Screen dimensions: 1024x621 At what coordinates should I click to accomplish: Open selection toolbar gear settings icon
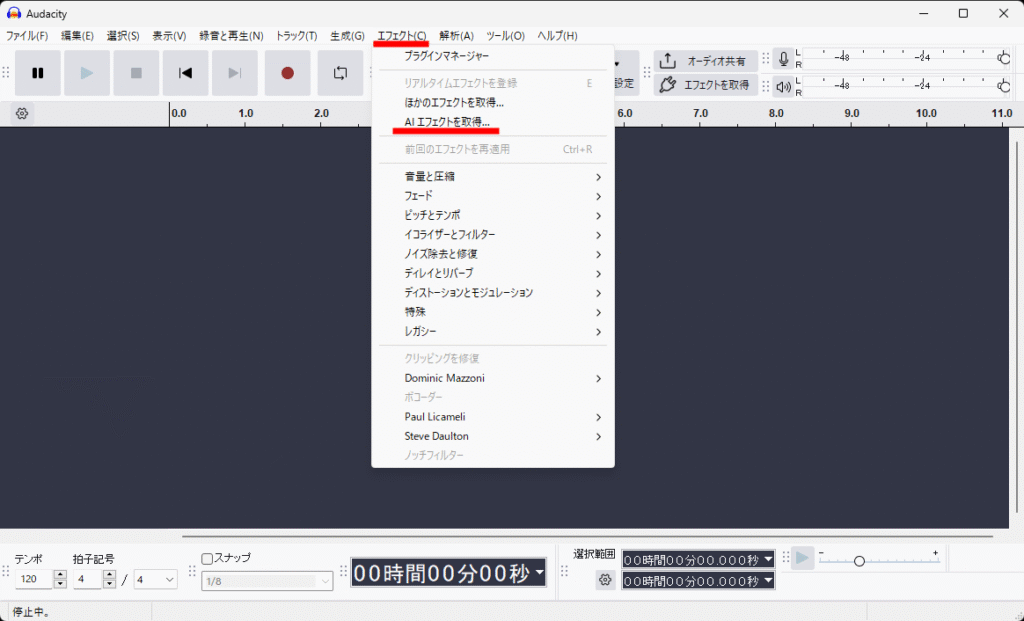click(605, 580)
